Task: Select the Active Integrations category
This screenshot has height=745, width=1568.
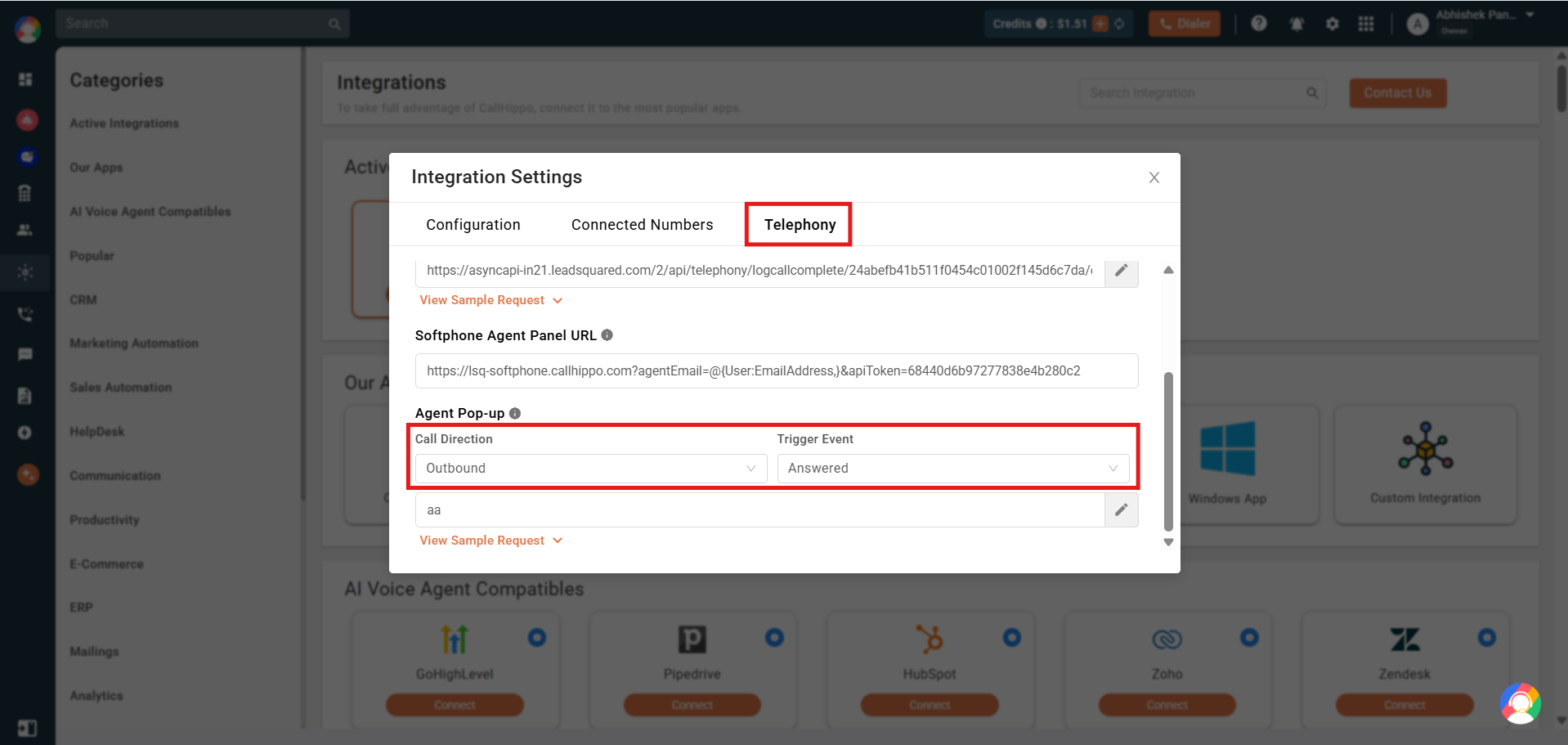Action: click(124, 123)
